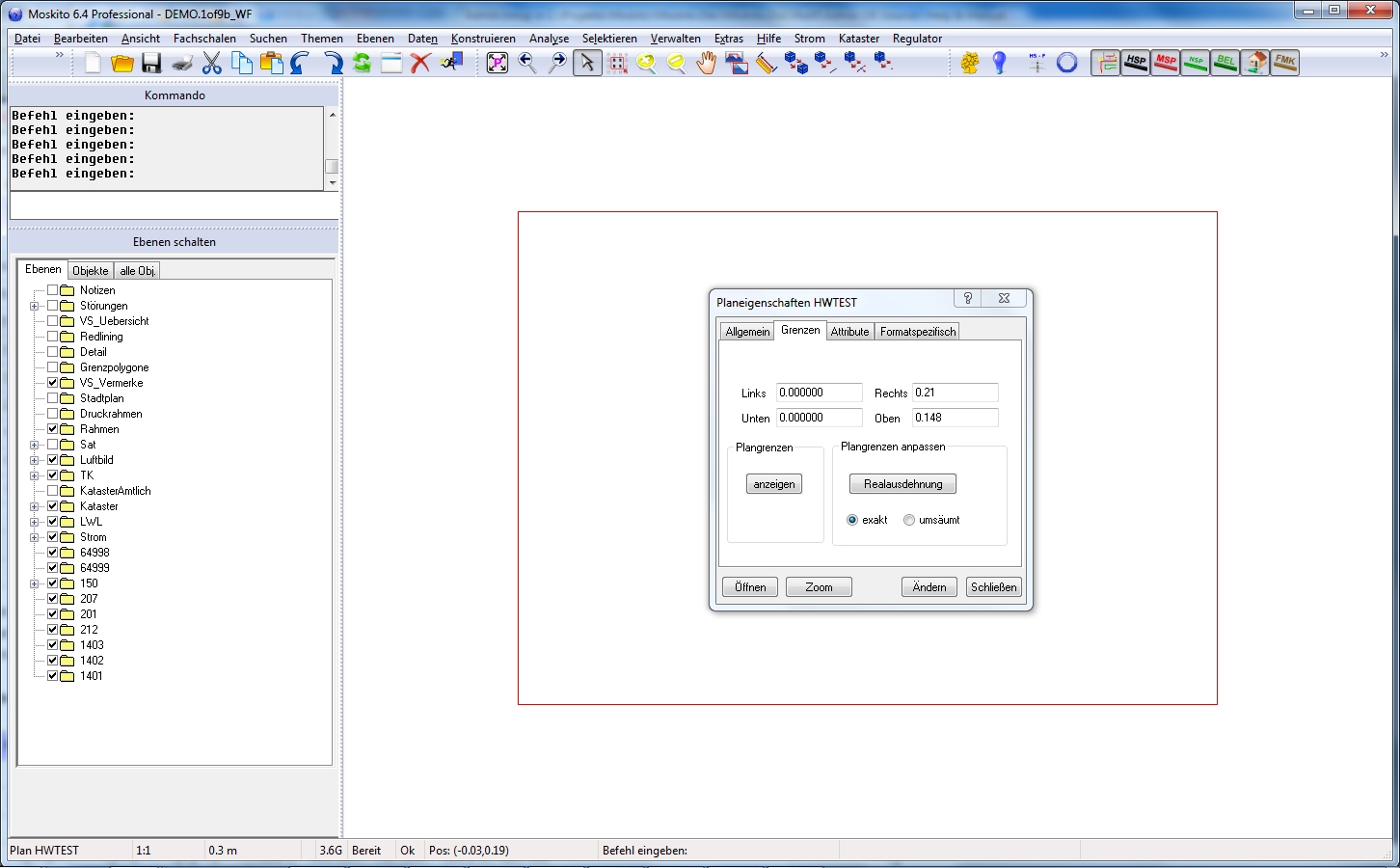Click the Save floppy disk icon
This screenshot has height=868, width=1400.
pos(151,64)
